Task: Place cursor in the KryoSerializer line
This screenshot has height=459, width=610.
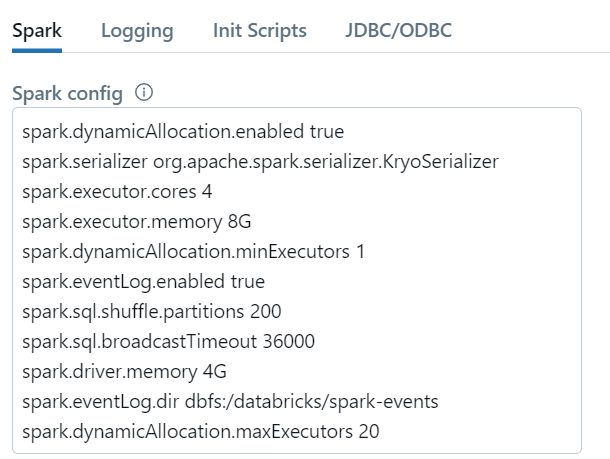Action: click(260, 162)
